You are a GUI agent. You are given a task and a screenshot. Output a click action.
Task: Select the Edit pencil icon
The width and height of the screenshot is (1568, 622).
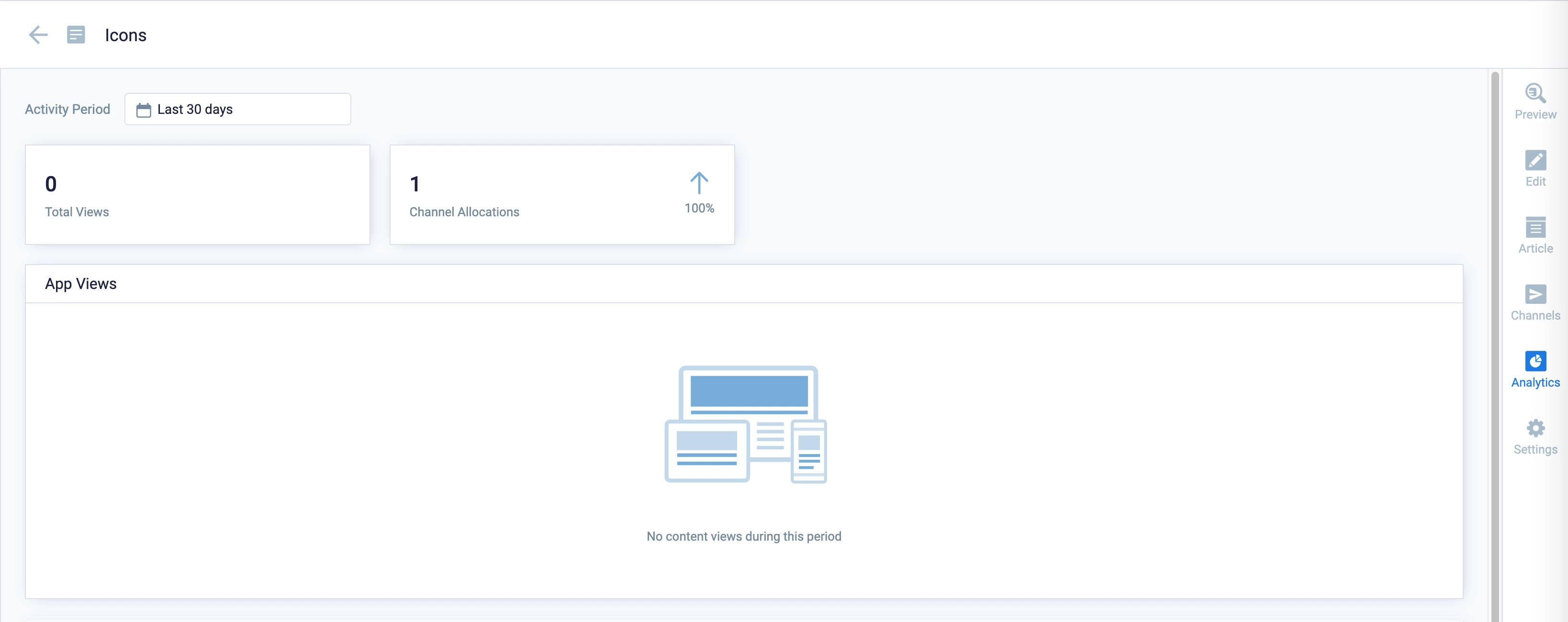[1534, 168]
